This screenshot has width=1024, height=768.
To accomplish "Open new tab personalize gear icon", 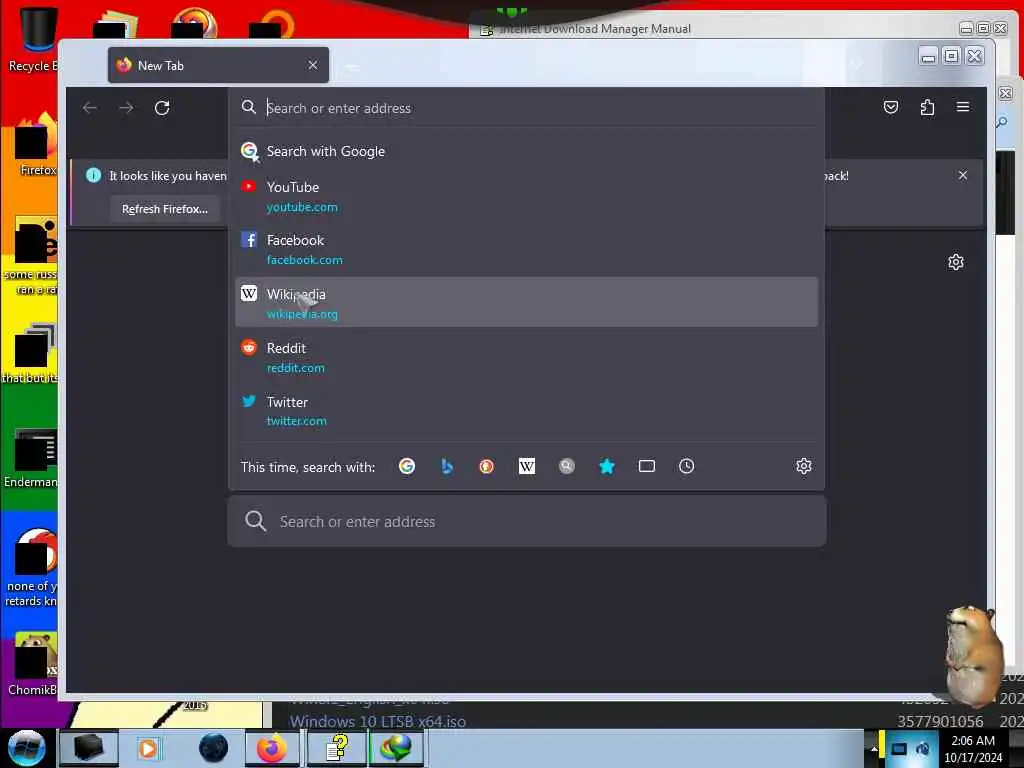I will pos(956,263).
